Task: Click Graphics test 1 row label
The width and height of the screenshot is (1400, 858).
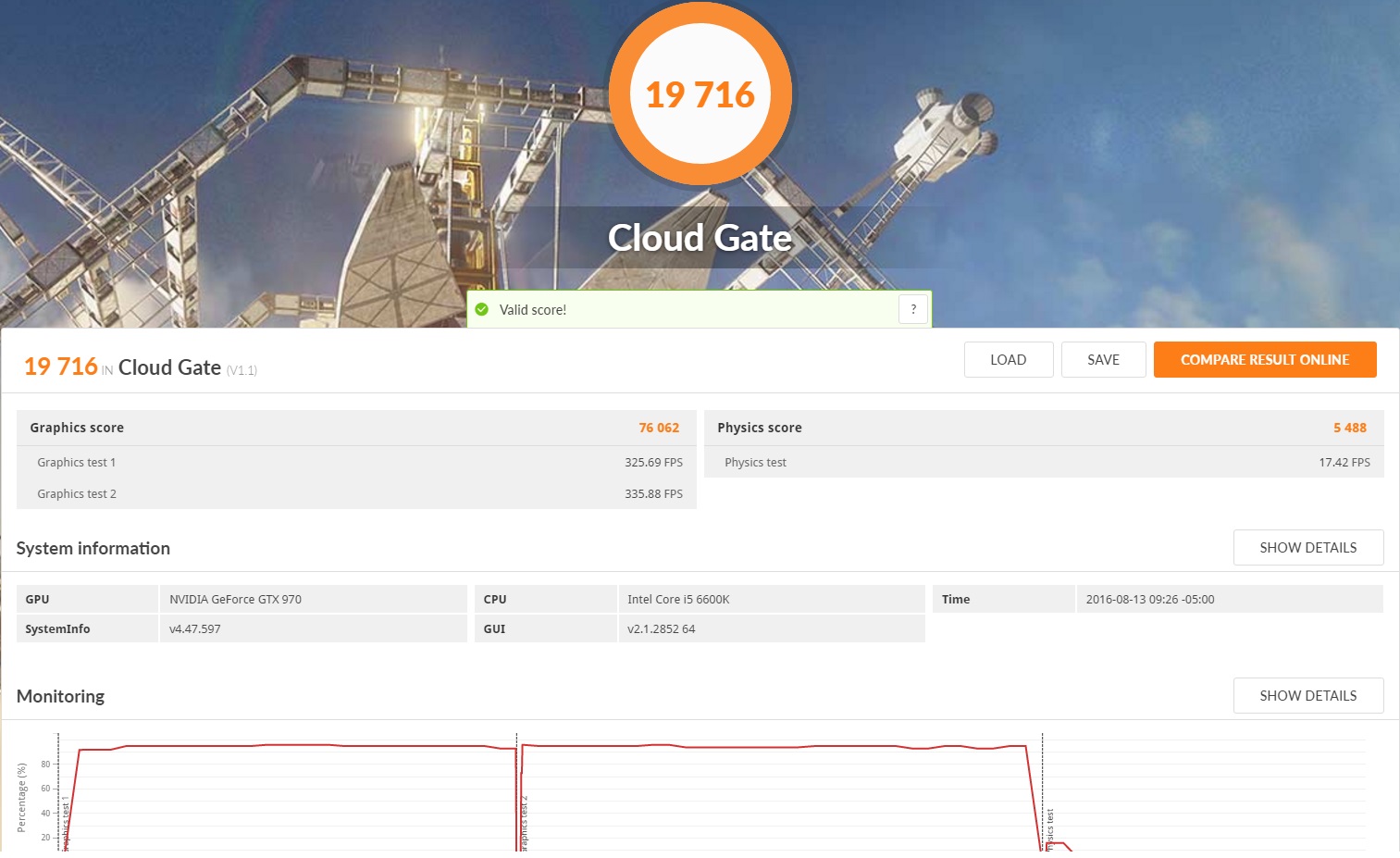Action: pos(77,463)
